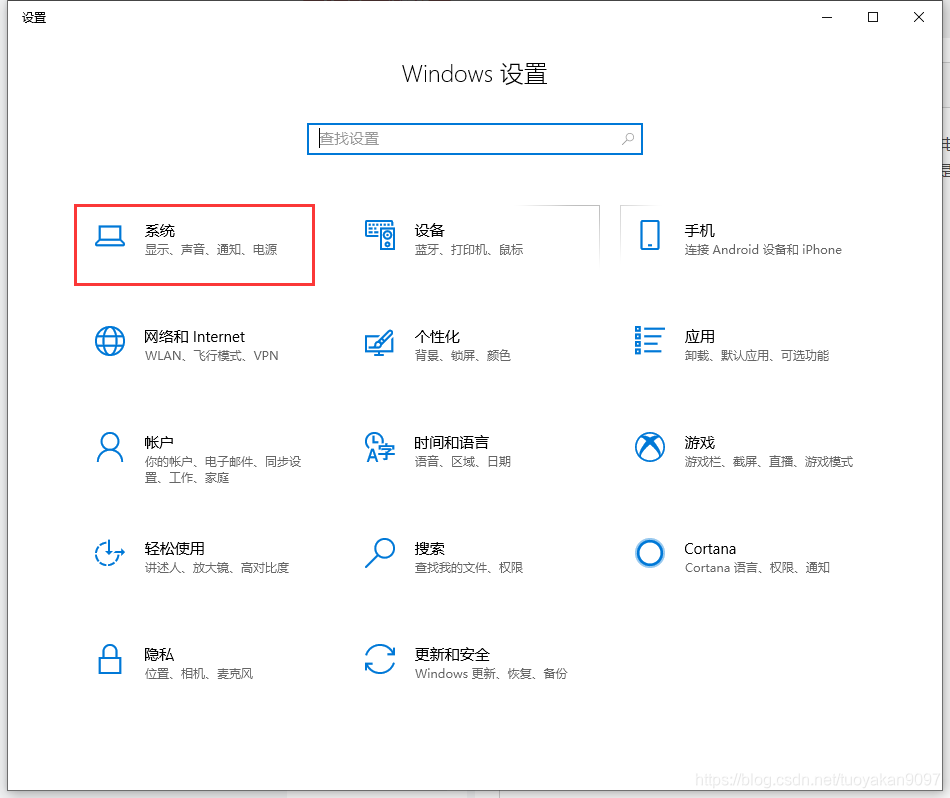Open the 轻松使用 dashed clock icon
This screenshot has width=950, height=798.
pyautogui.click(x=110, y=553)
